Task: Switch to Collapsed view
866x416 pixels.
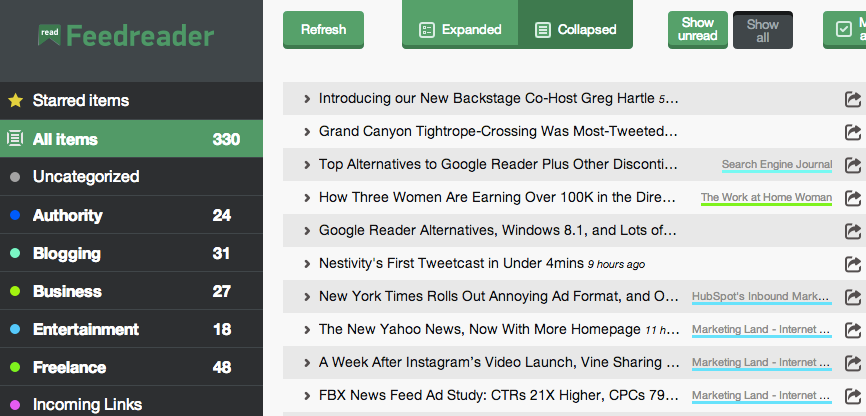Action: 576,30
